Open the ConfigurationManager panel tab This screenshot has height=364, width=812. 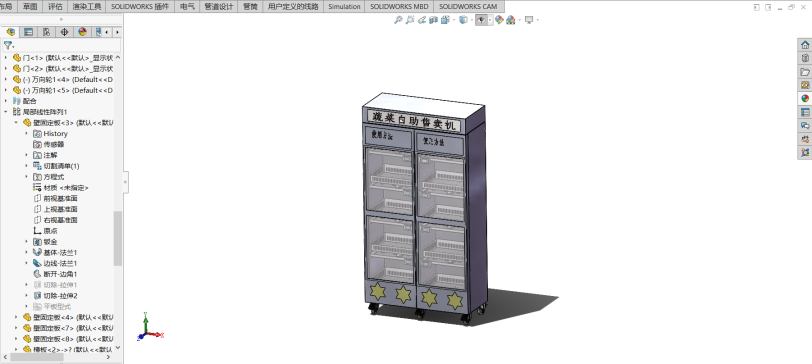click(47, 32)
